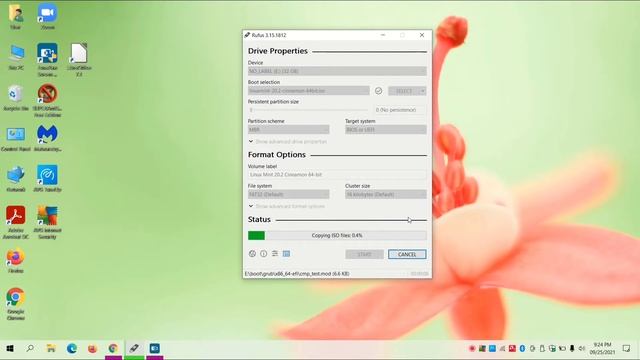Click the SELECT button's dropdown arrow
Image resolution: width=640 pixels, height=360 pixels.
[423, 91]
